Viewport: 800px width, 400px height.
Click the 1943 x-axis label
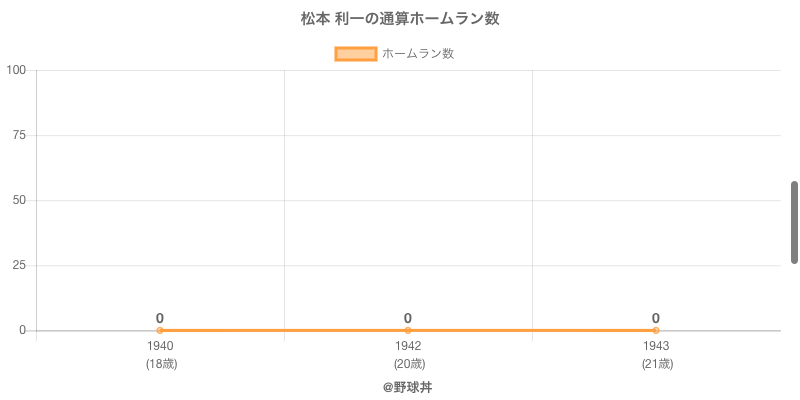point(656,346)
